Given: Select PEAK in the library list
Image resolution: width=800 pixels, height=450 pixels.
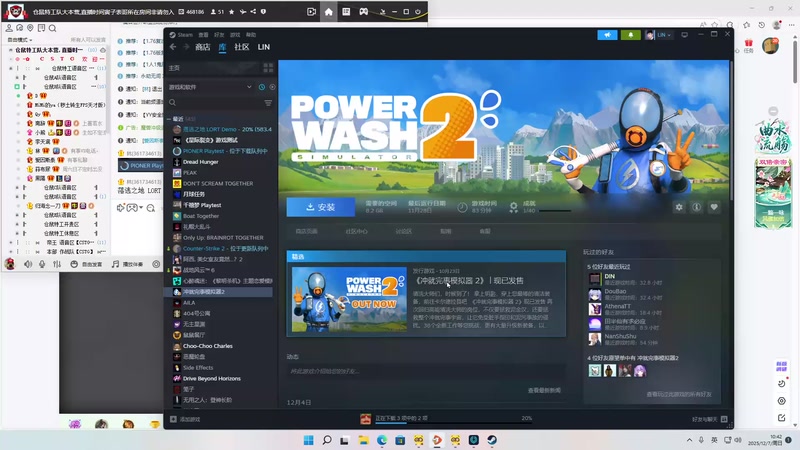Looking at the screenshot, I should [x=190, y=172].
